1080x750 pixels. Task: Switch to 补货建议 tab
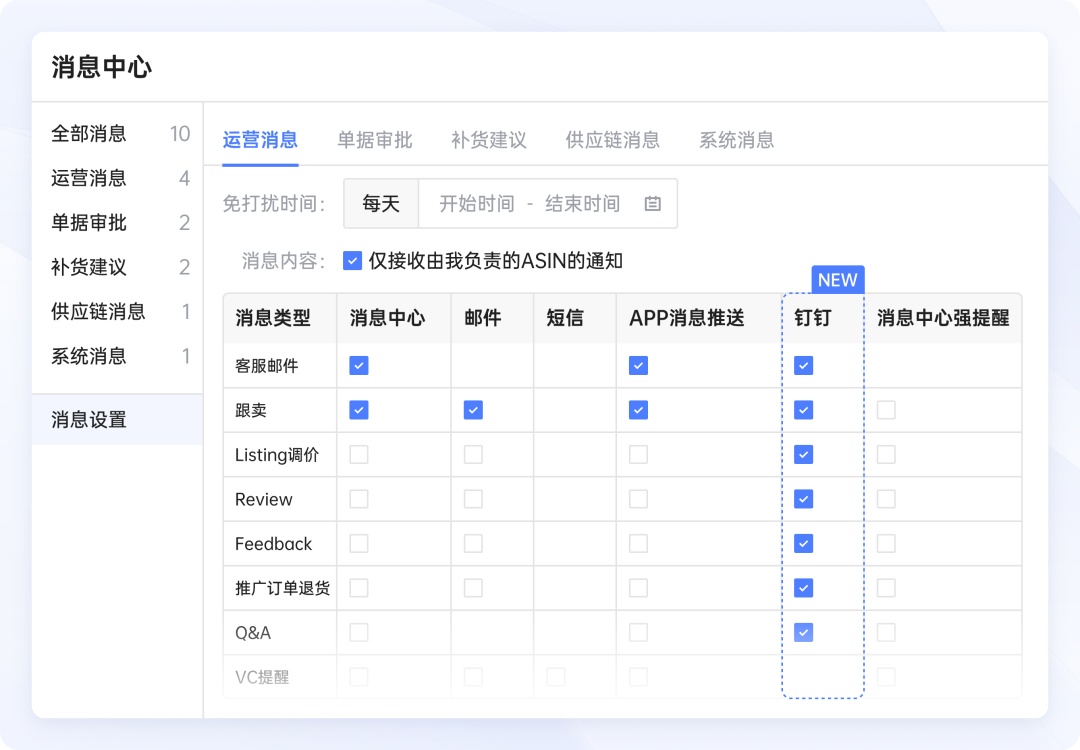(x=489, y=140)
